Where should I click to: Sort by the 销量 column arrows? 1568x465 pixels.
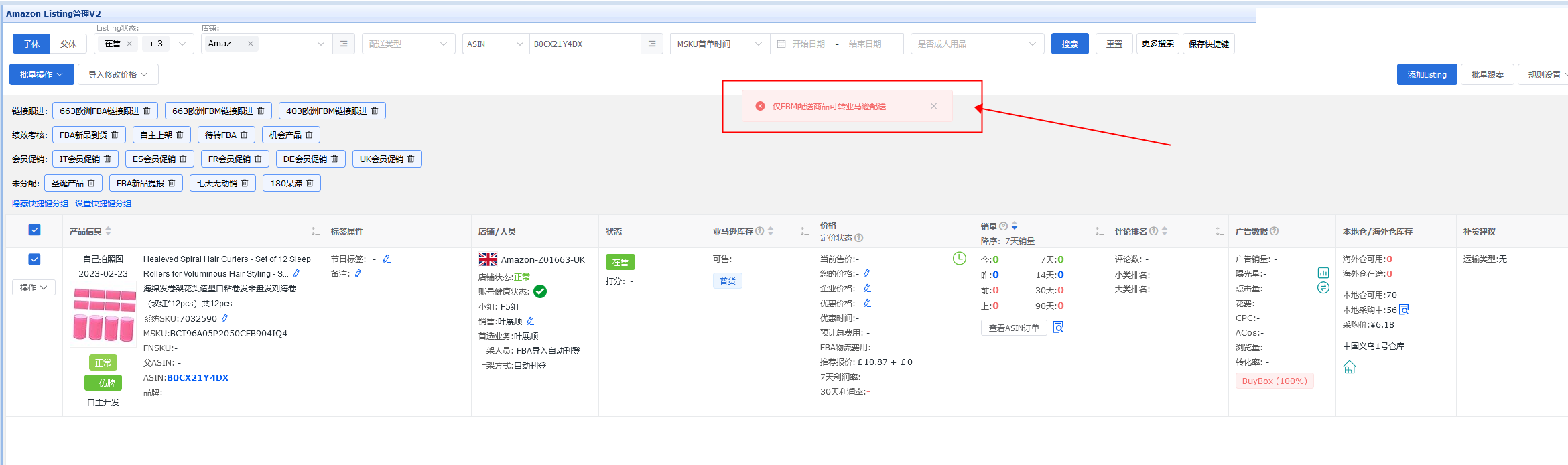[1015, 226]
